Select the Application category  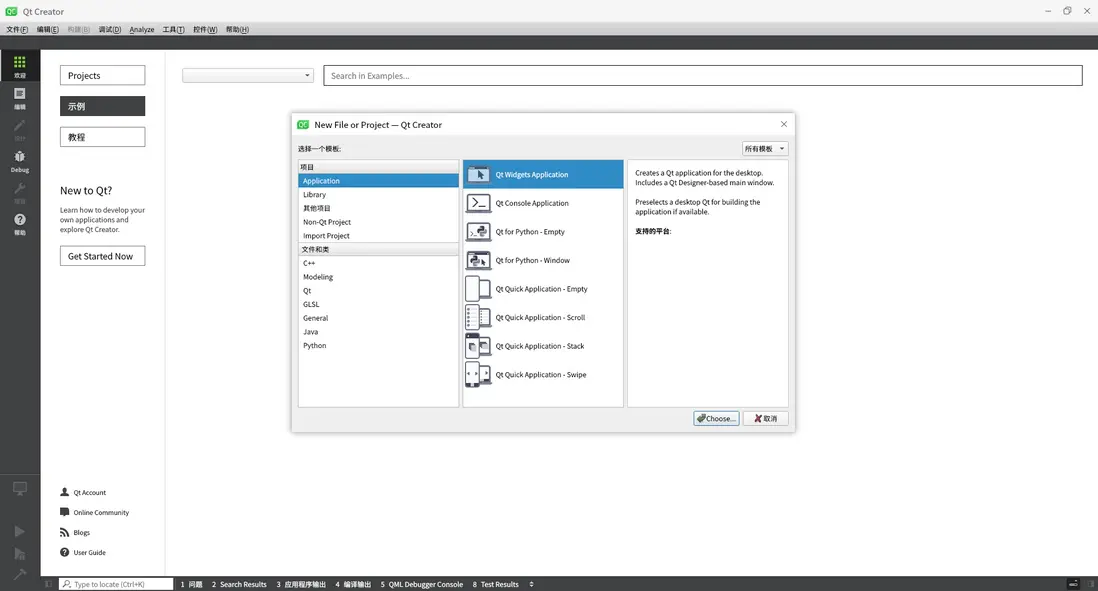(378, 181)
